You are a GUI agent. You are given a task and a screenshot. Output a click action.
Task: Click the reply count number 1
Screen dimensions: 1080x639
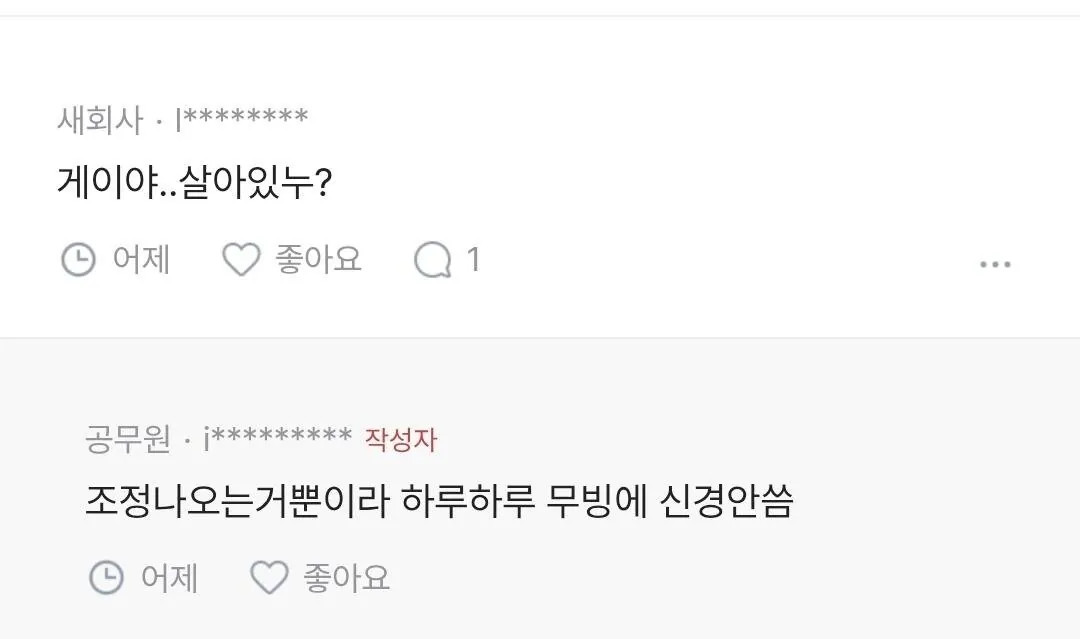(474, 261)
